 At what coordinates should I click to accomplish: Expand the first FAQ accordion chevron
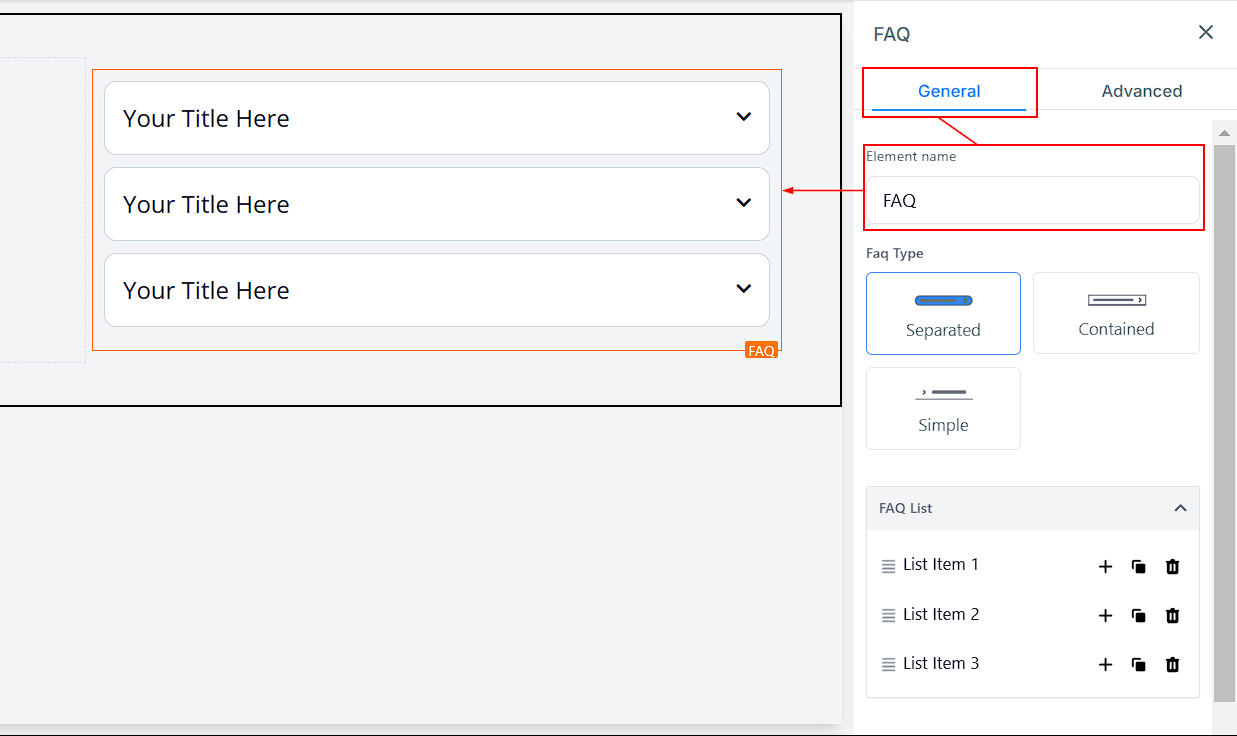[743, 117]
